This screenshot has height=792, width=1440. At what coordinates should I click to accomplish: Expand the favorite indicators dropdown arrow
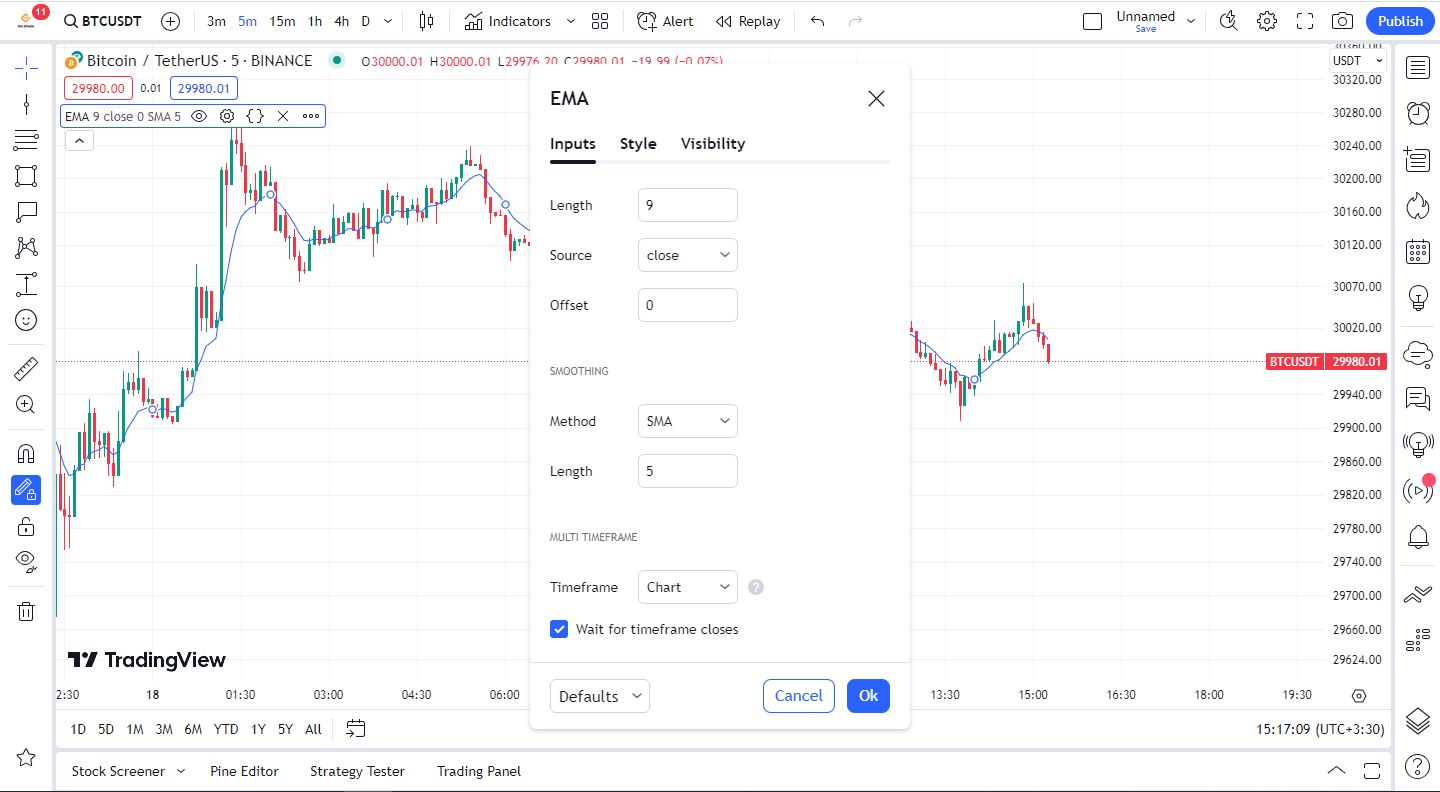click(571, 21)
